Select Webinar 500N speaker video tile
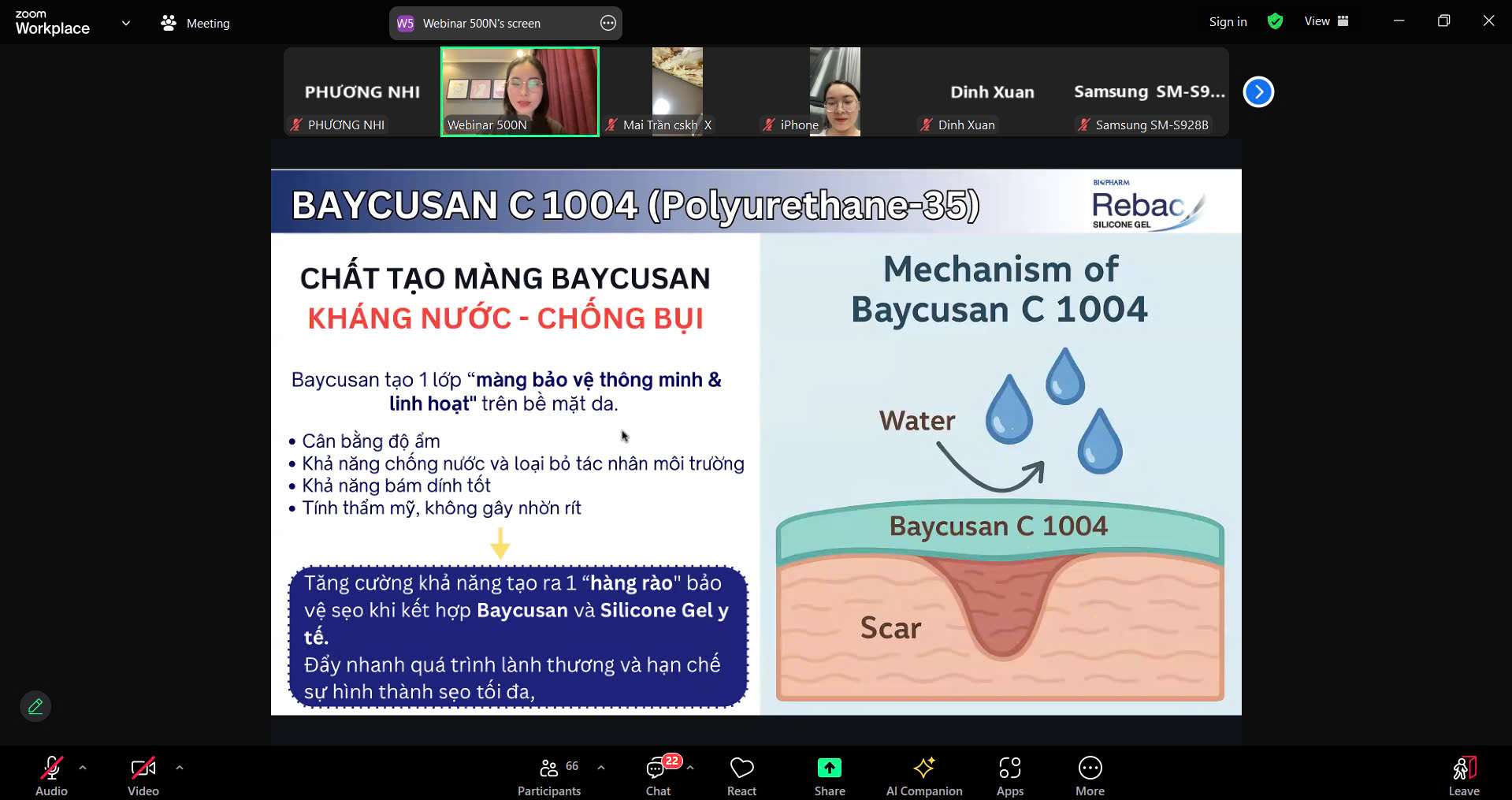Screen dimensions: 1512x800 [x=520, y=91]
